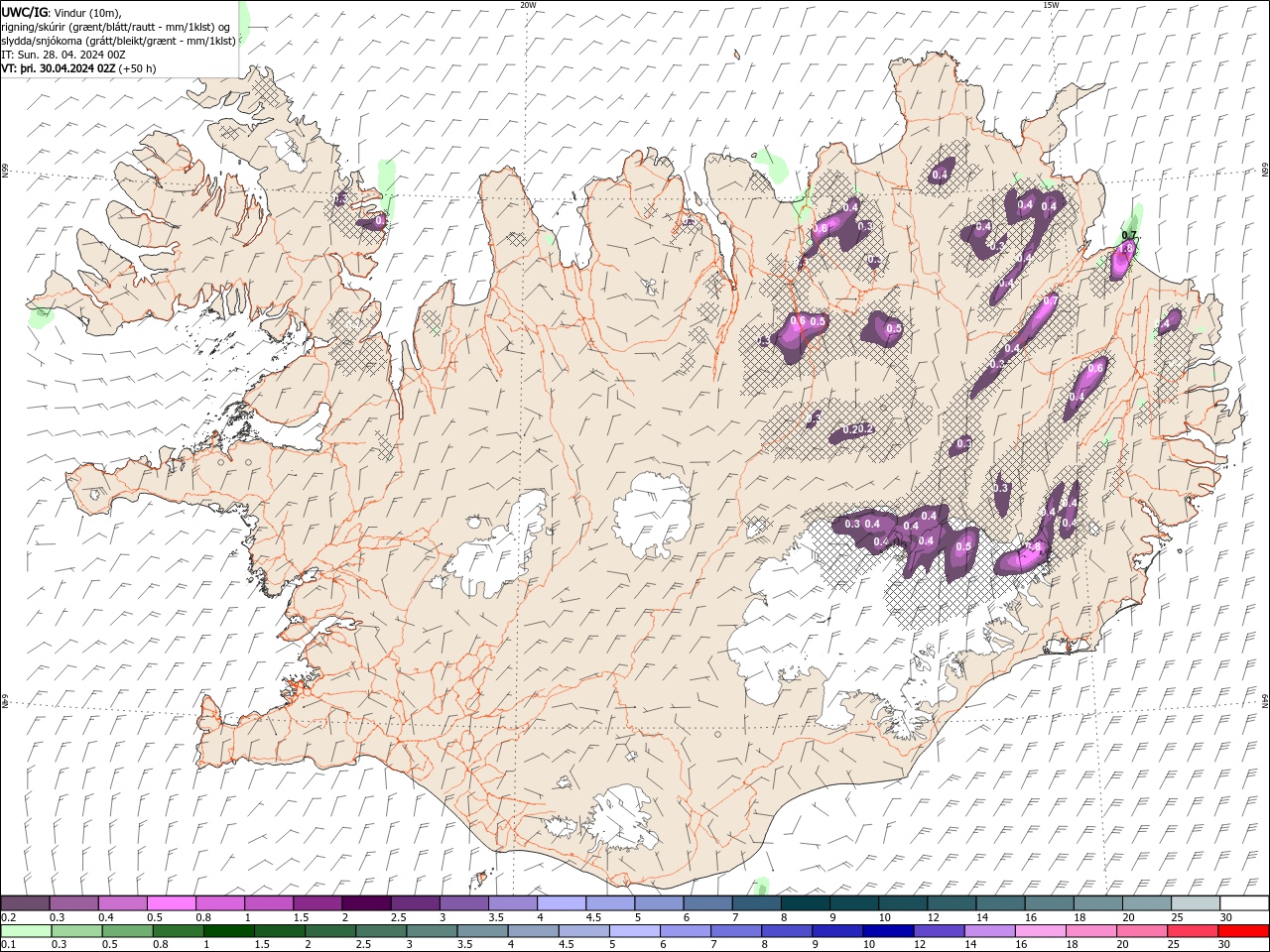
Task: Click the lower rain scale swatch between 7 and 8
Action: (735, 931)
